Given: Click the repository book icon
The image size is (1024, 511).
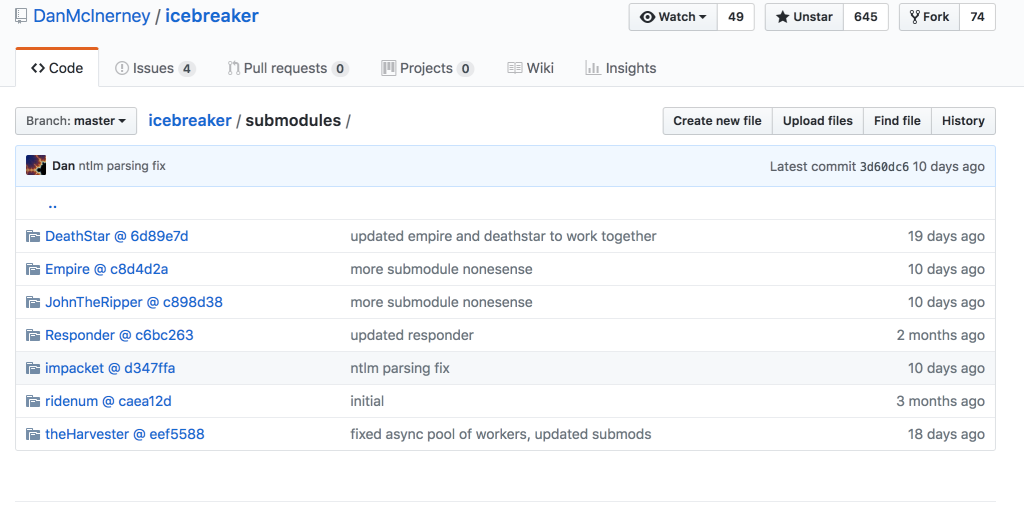Looking at the screenshot, I should [x=21, y=16].
